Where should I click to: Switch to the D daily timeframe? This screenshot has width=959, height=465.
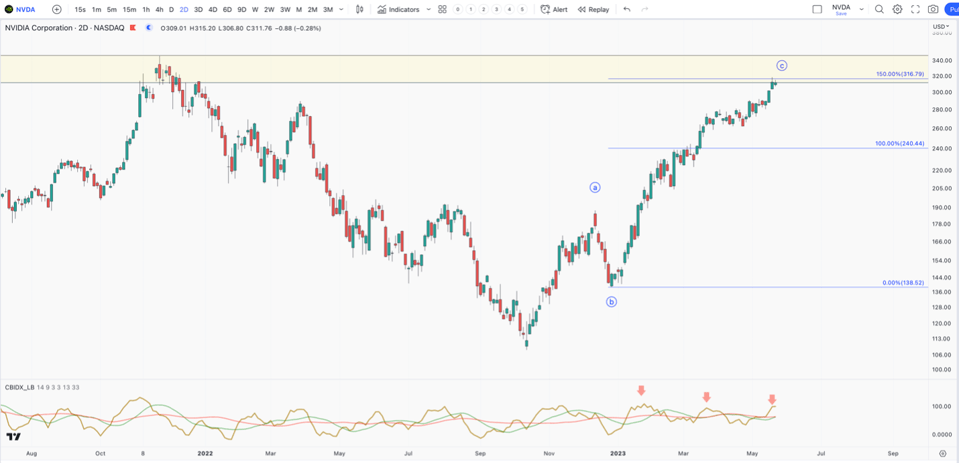(x=171, y=10)
